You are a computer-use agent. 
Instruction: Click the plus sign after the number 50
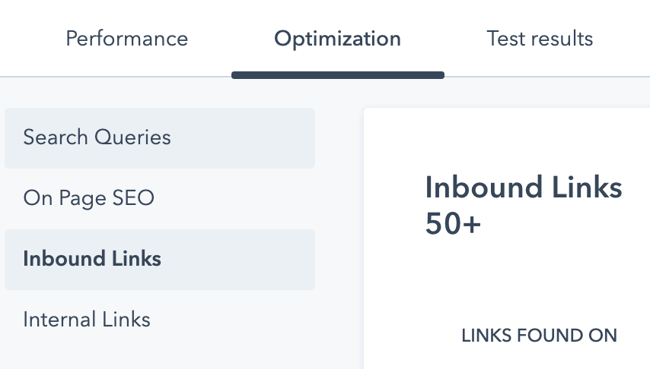(x=471, y=225)
